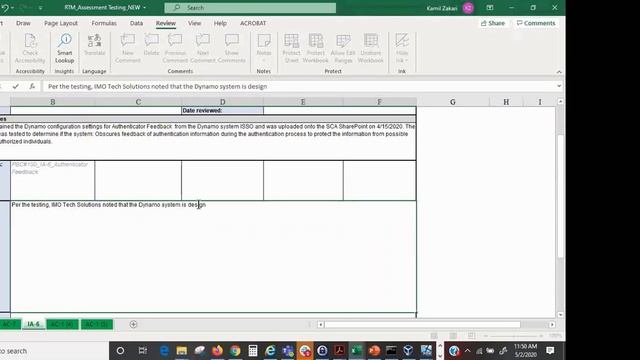Select column G header

453,102
